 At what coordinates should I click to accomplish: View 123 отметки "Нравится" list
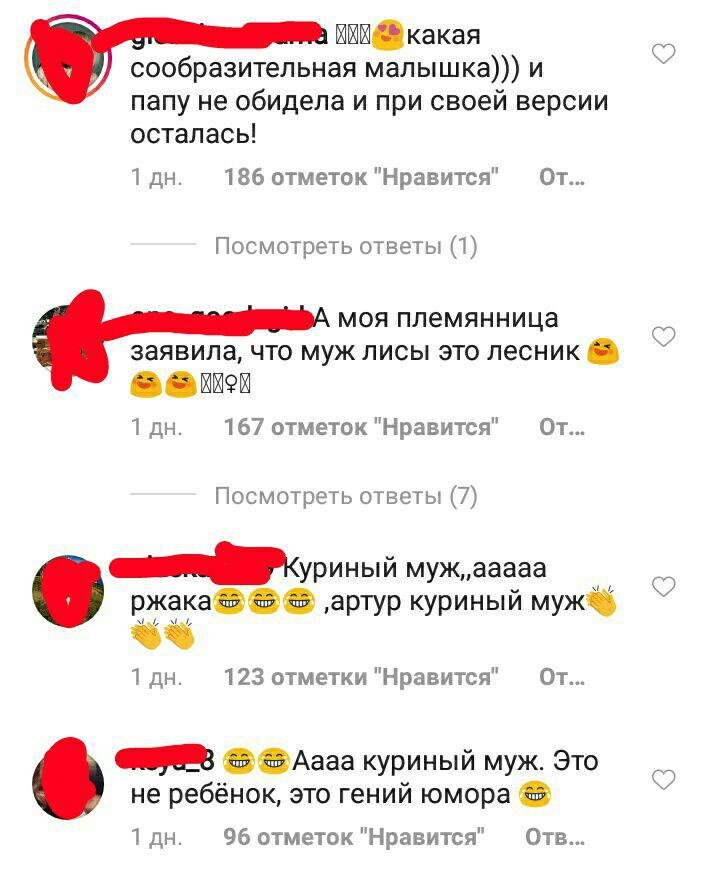point(361,677)
